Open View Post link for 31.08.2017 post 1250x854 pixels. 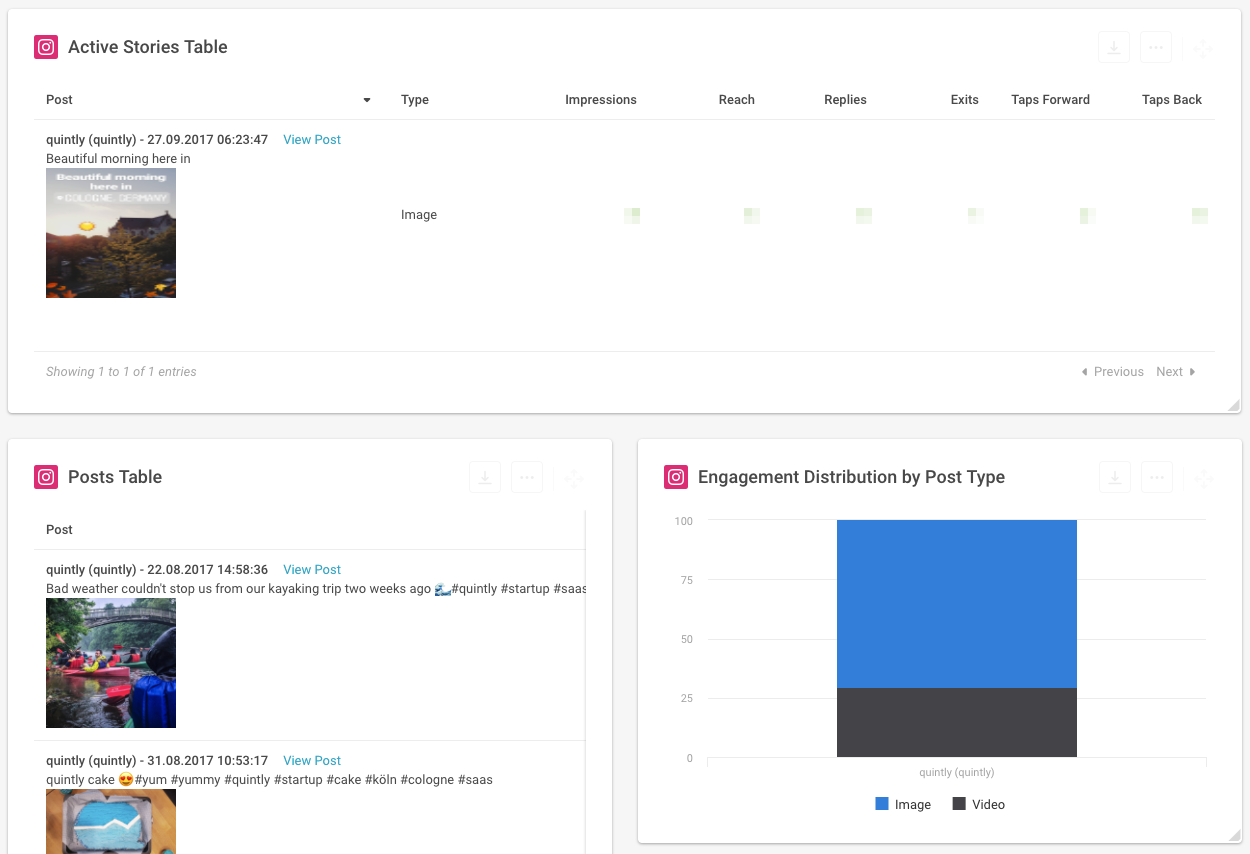[x=312, y=761]
